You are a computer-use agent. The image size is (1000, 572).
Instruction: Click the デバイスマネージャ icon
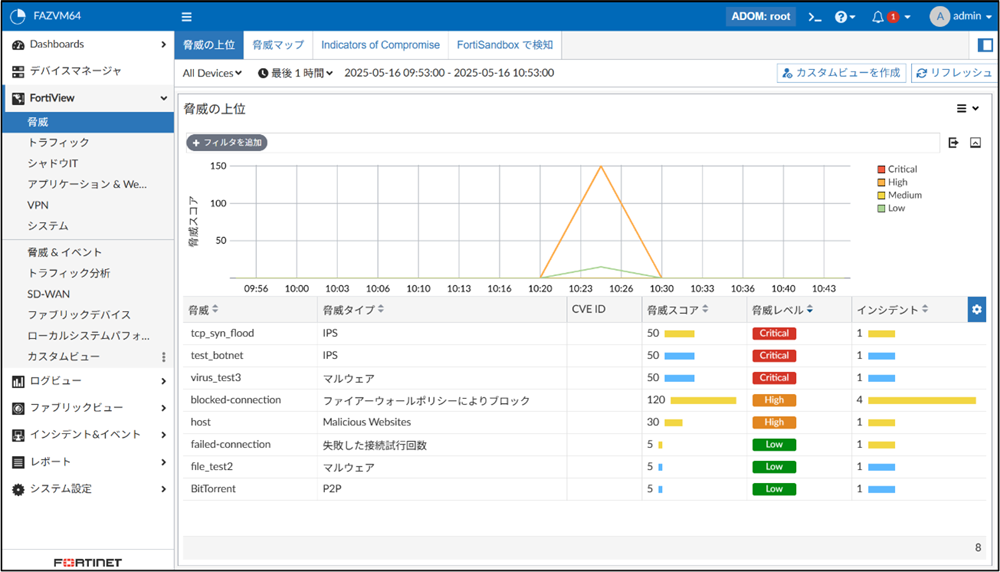pyautogui.click(x=18, y=71)
